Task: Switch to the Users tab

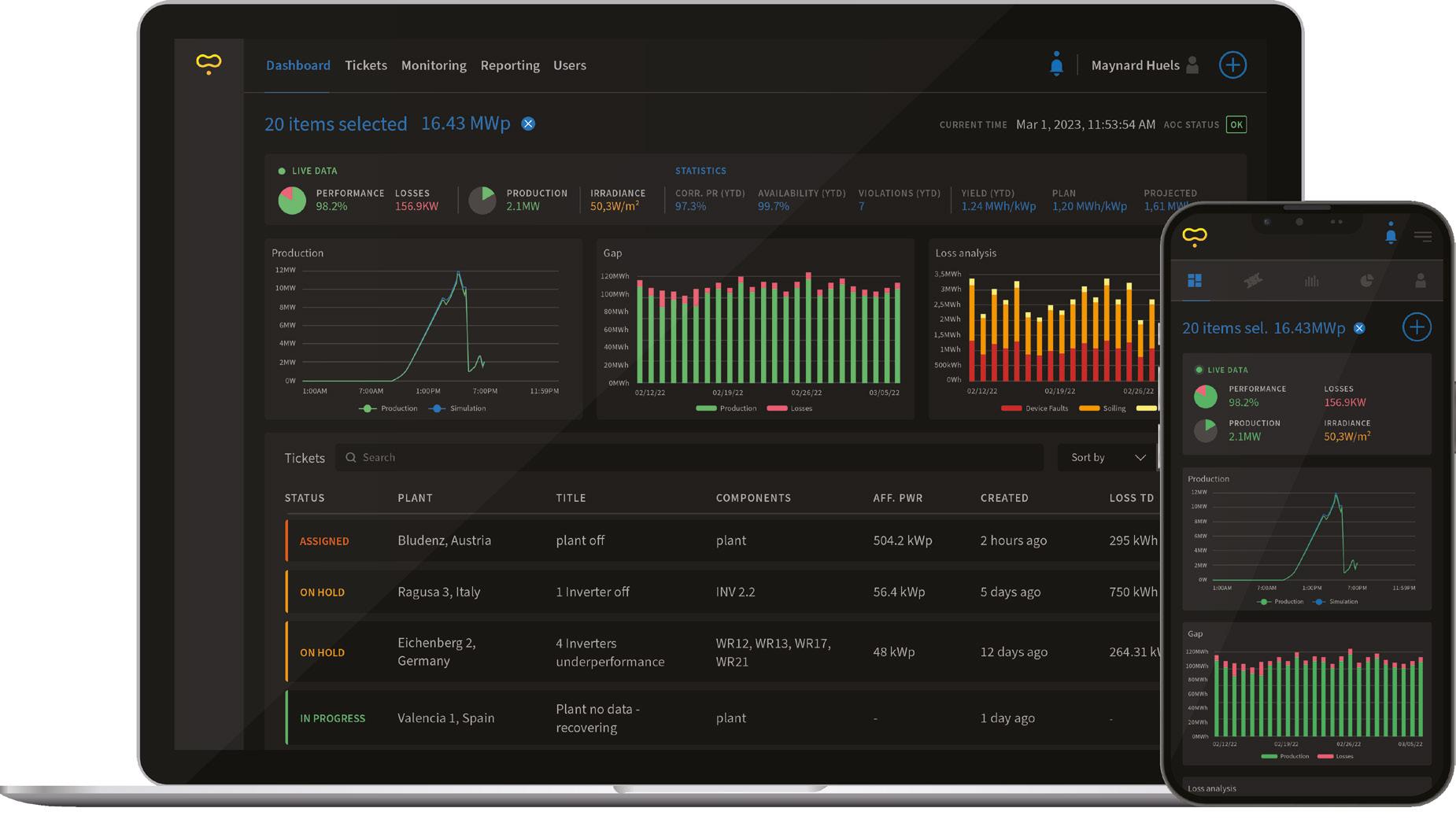Action: [570, 65]
